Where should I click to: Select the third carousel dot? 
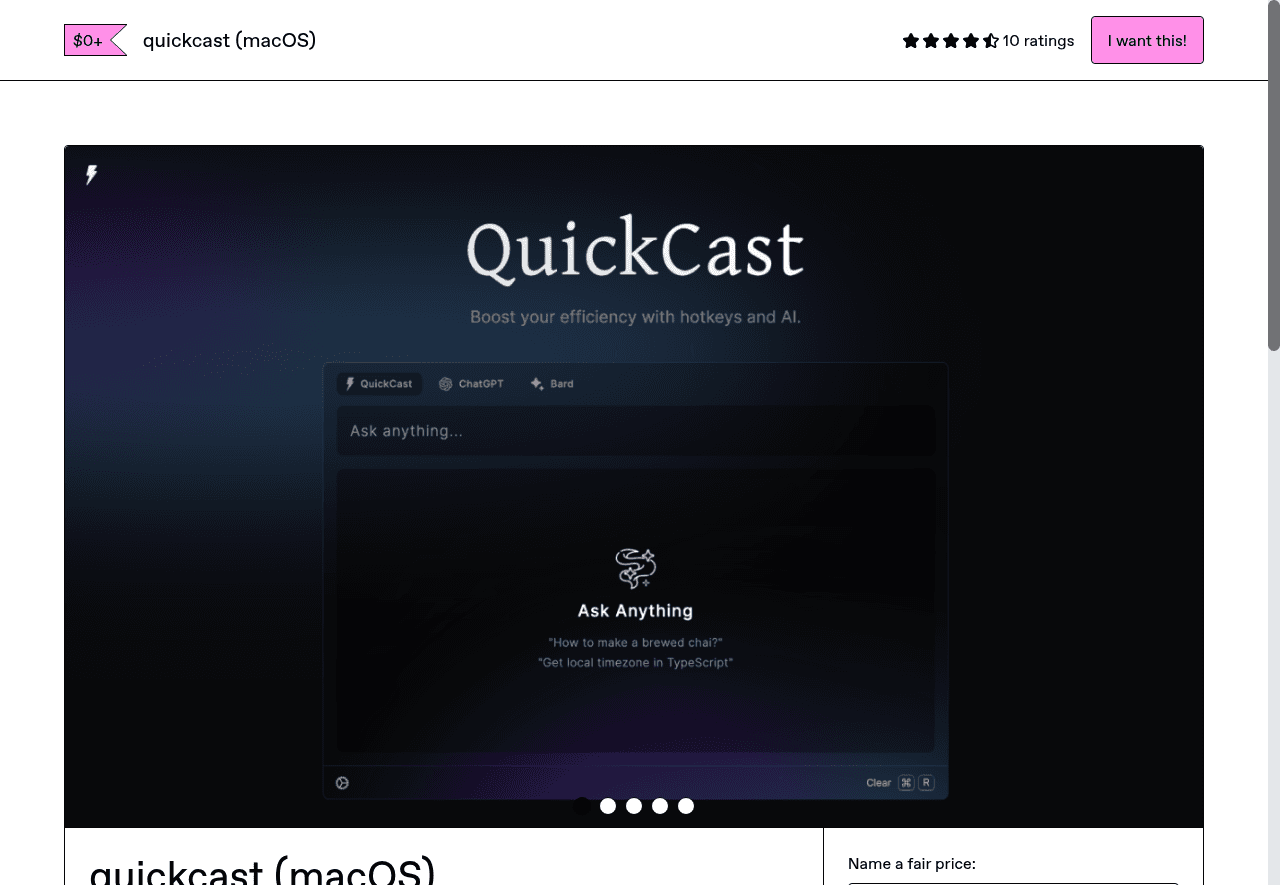(x=634, y=806)
